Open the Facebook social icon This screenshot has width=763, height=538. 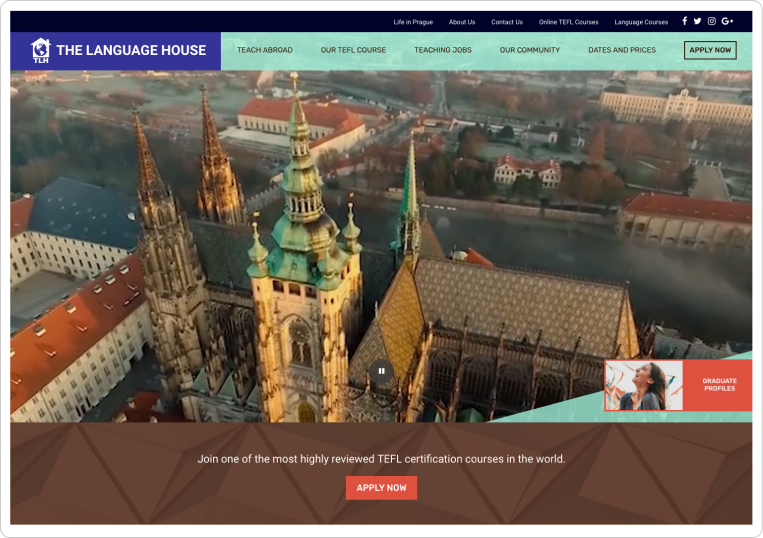tap(685, 21)
